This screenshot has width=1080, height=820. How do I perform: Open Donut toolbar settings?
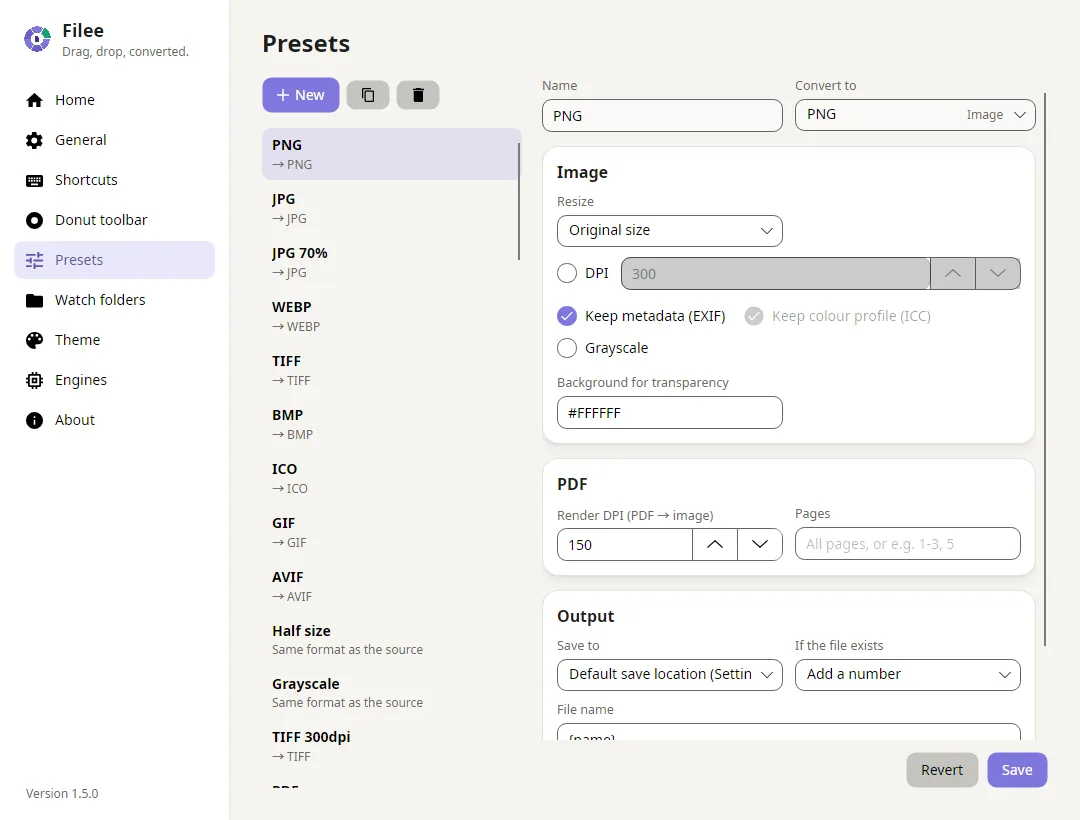(114, 220)
